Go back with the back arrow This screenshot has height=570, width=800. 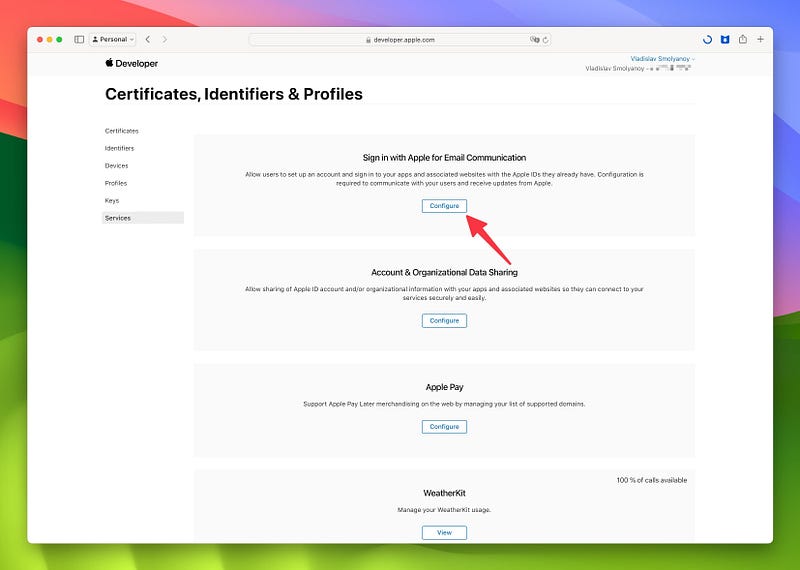(x=148, y=39)
